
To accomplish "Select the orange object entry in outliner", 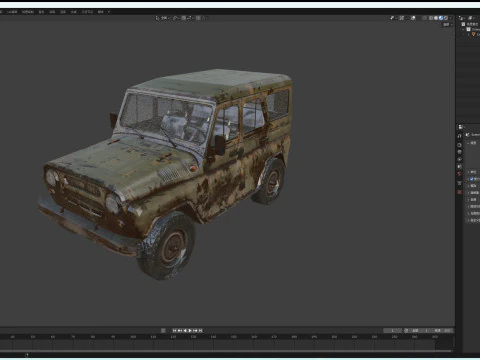I will [x=474, y=34].
